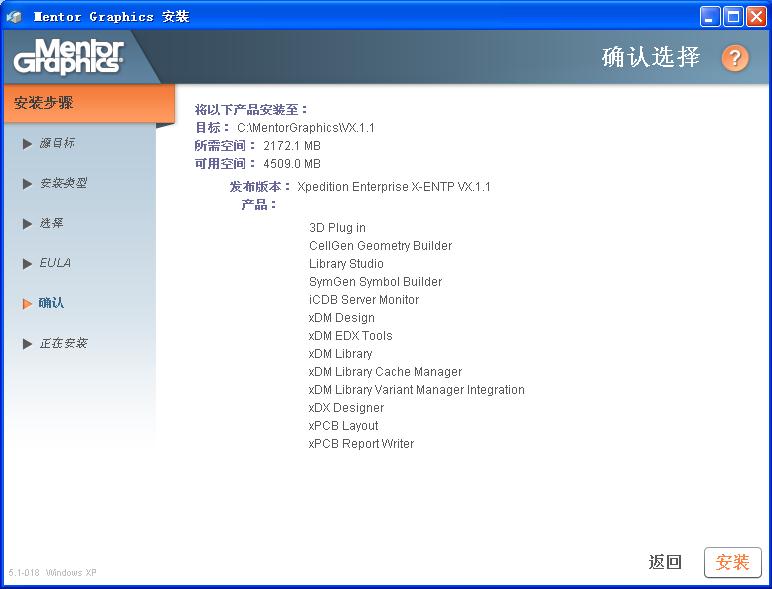Click the required space value 2172.1 MB
The width and height of the screenshot is (772, 589).
tap(292, 146)
